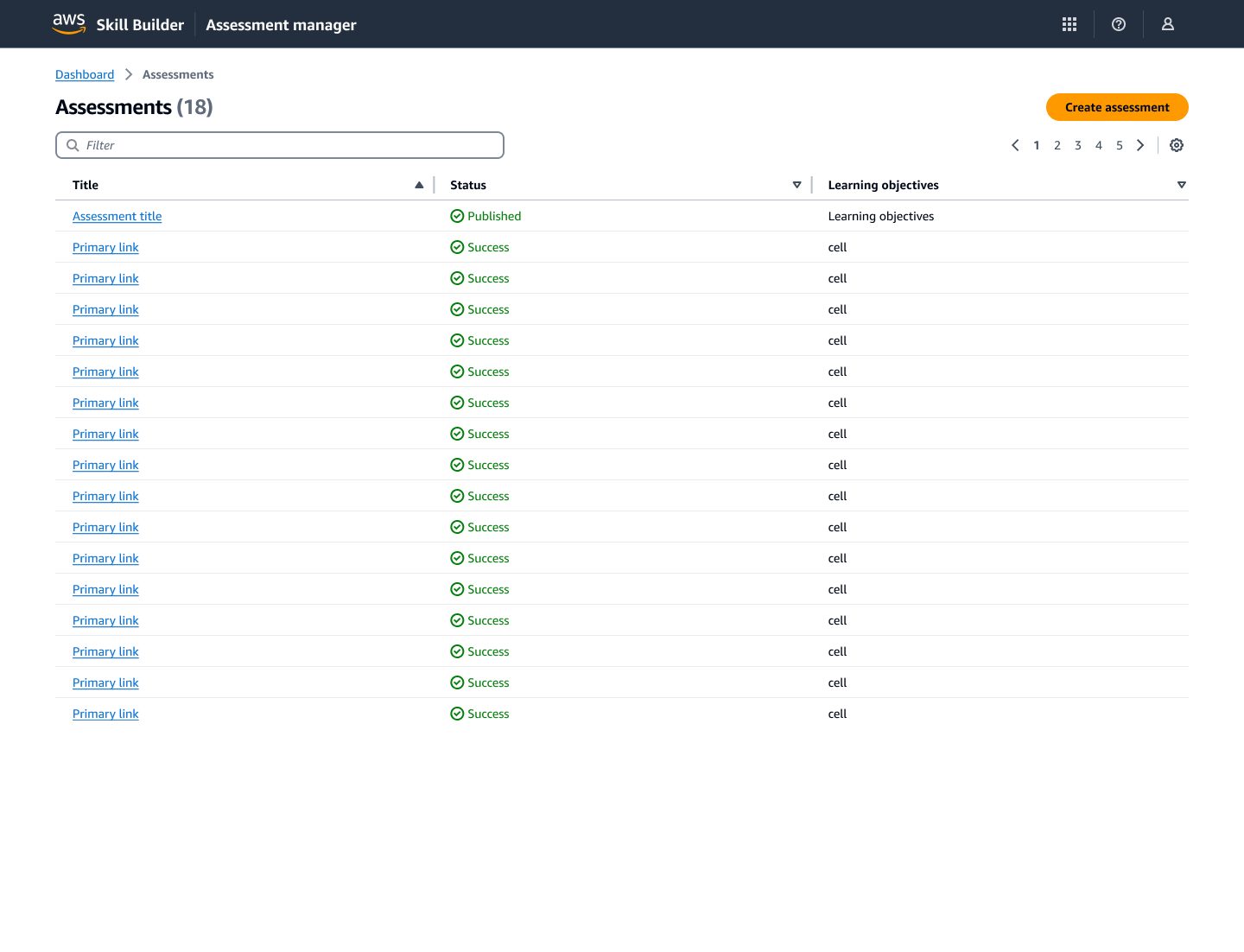Go to page 3 of pagination
This screenshot has width=1244, height=952.
1078,145
